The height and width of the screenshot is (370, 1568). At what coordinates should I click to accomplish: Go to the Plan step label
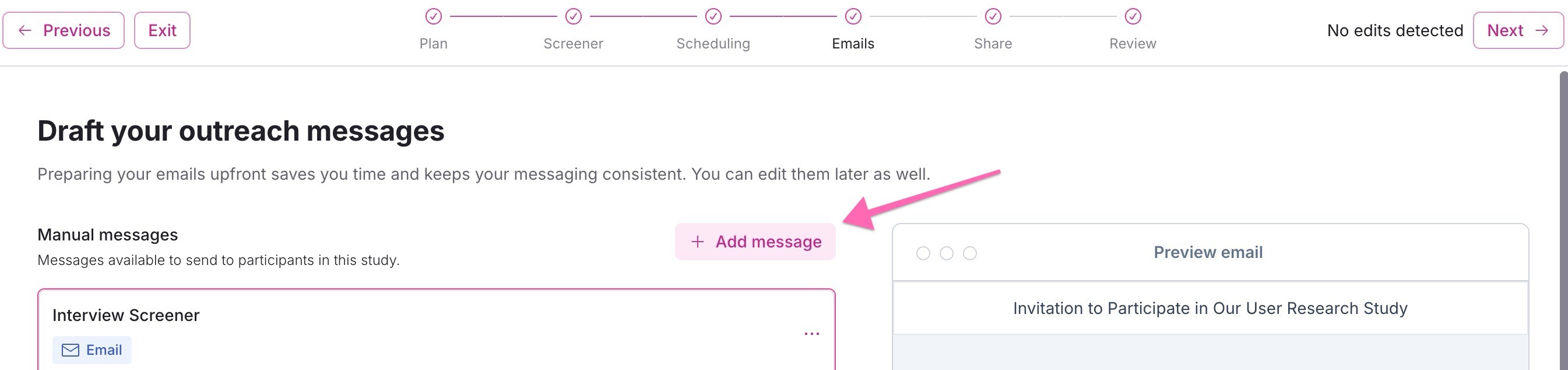click(x=434, y=44)
